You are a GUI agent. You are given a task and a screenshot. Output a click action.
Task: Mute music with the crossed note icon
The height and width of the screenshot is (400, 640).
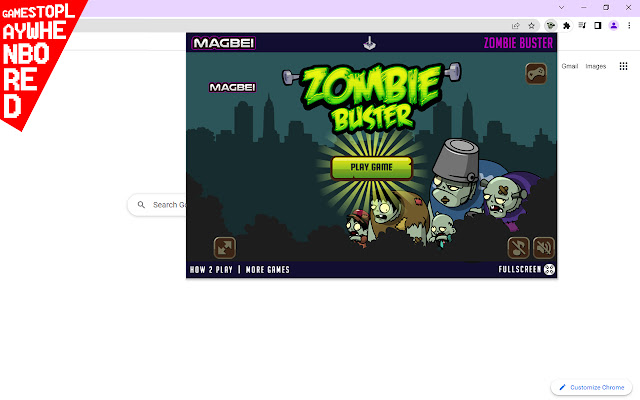click(x=518, y=248)
